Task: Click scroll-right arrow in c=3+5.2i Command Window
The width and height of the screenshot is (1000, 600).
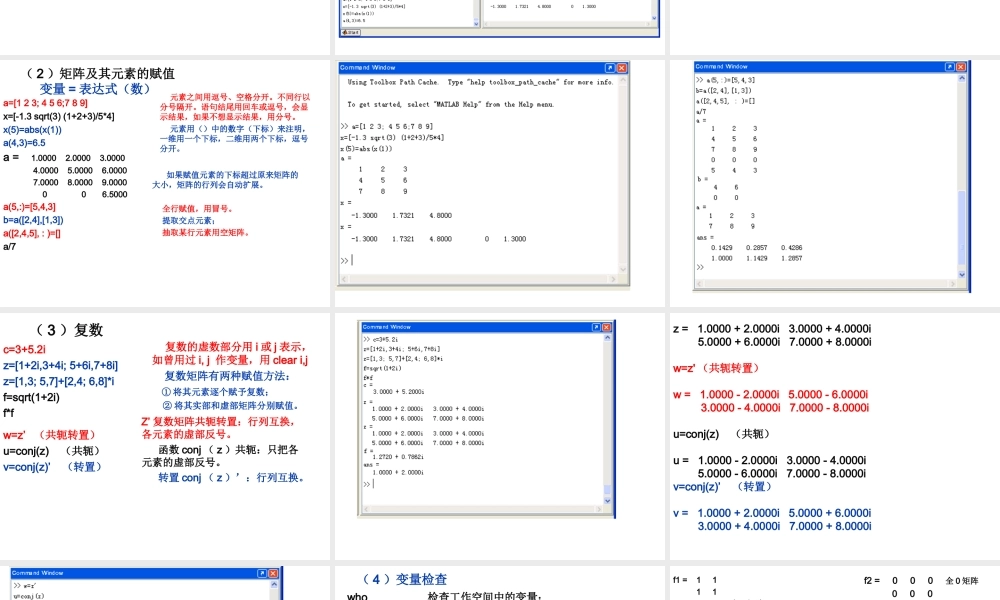Action: pyautogui.click(x=598, y=509)
